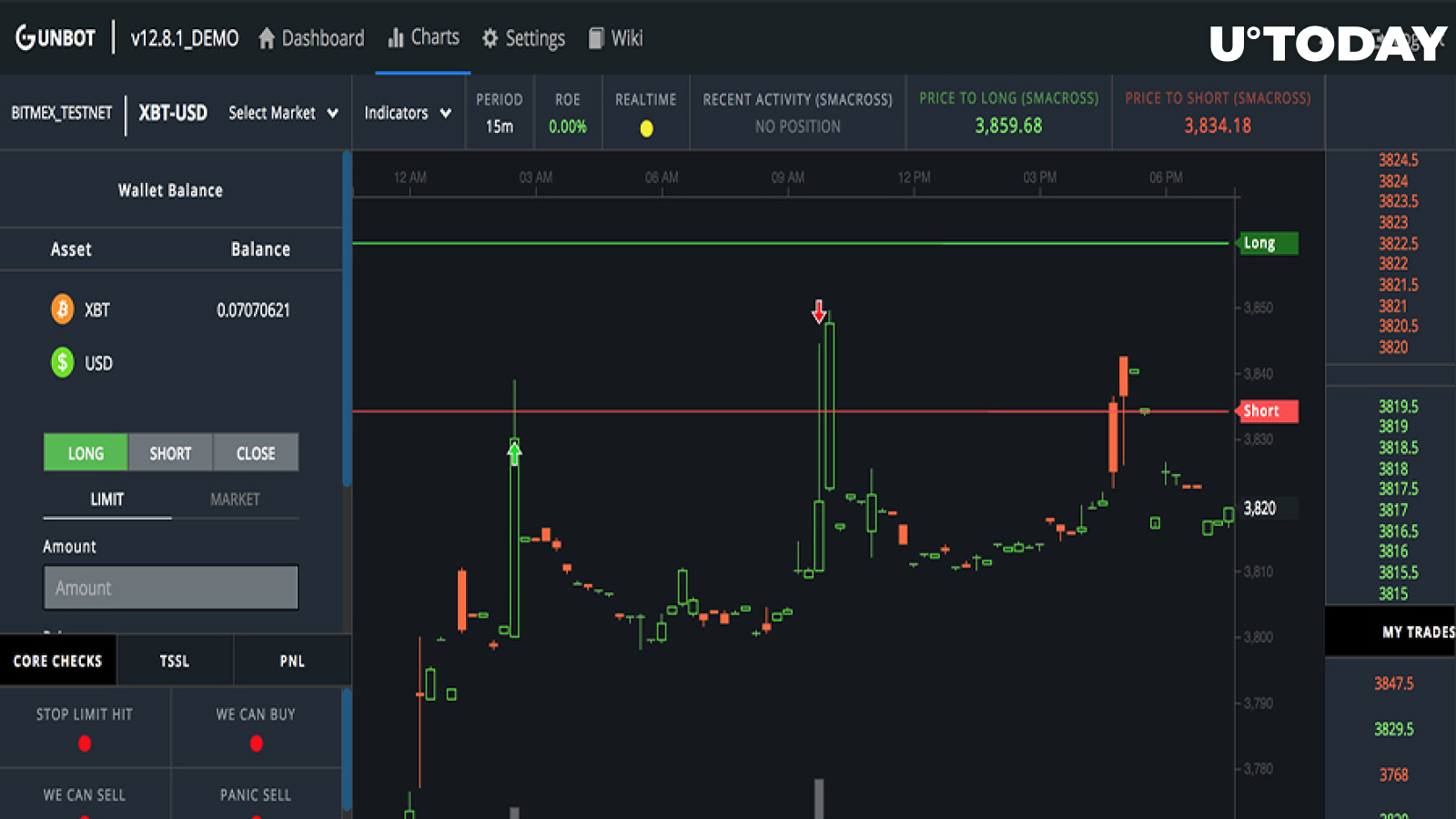
Task: Open the Wiki menu item
Action: 616,38
